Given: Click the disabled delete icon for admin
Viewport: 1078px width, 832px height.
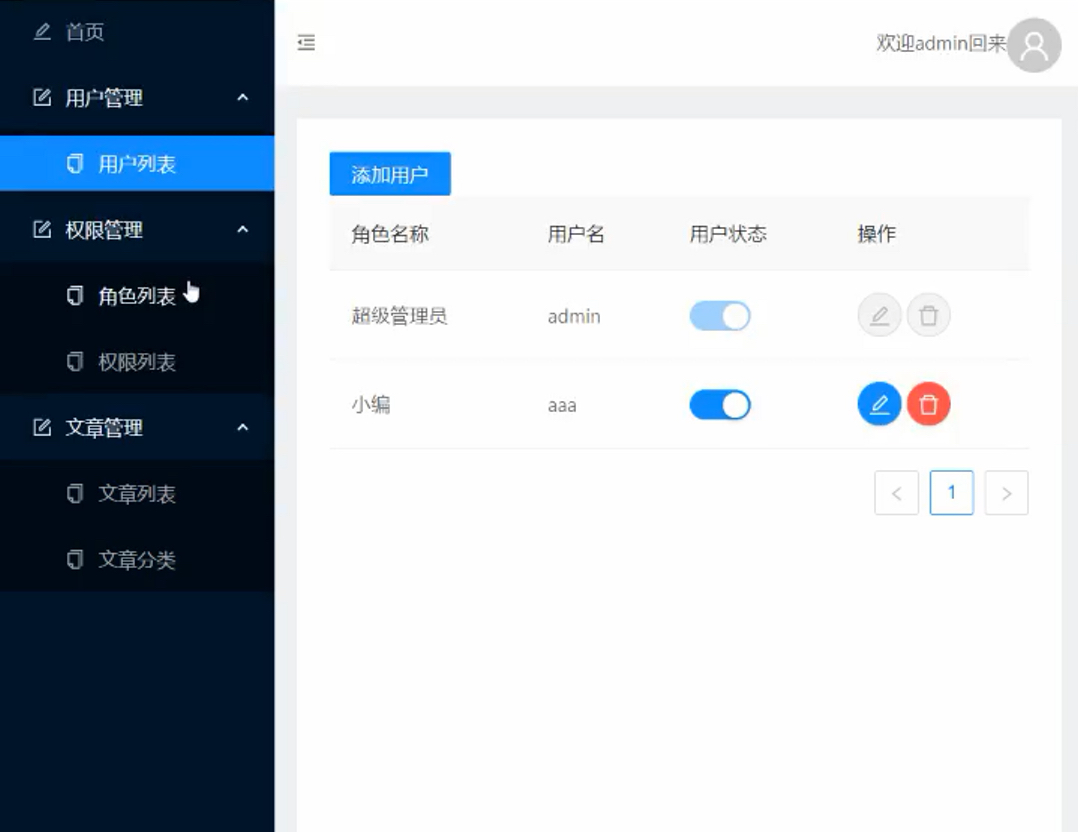Looking at the screenshot, I should tap(928, 316).
